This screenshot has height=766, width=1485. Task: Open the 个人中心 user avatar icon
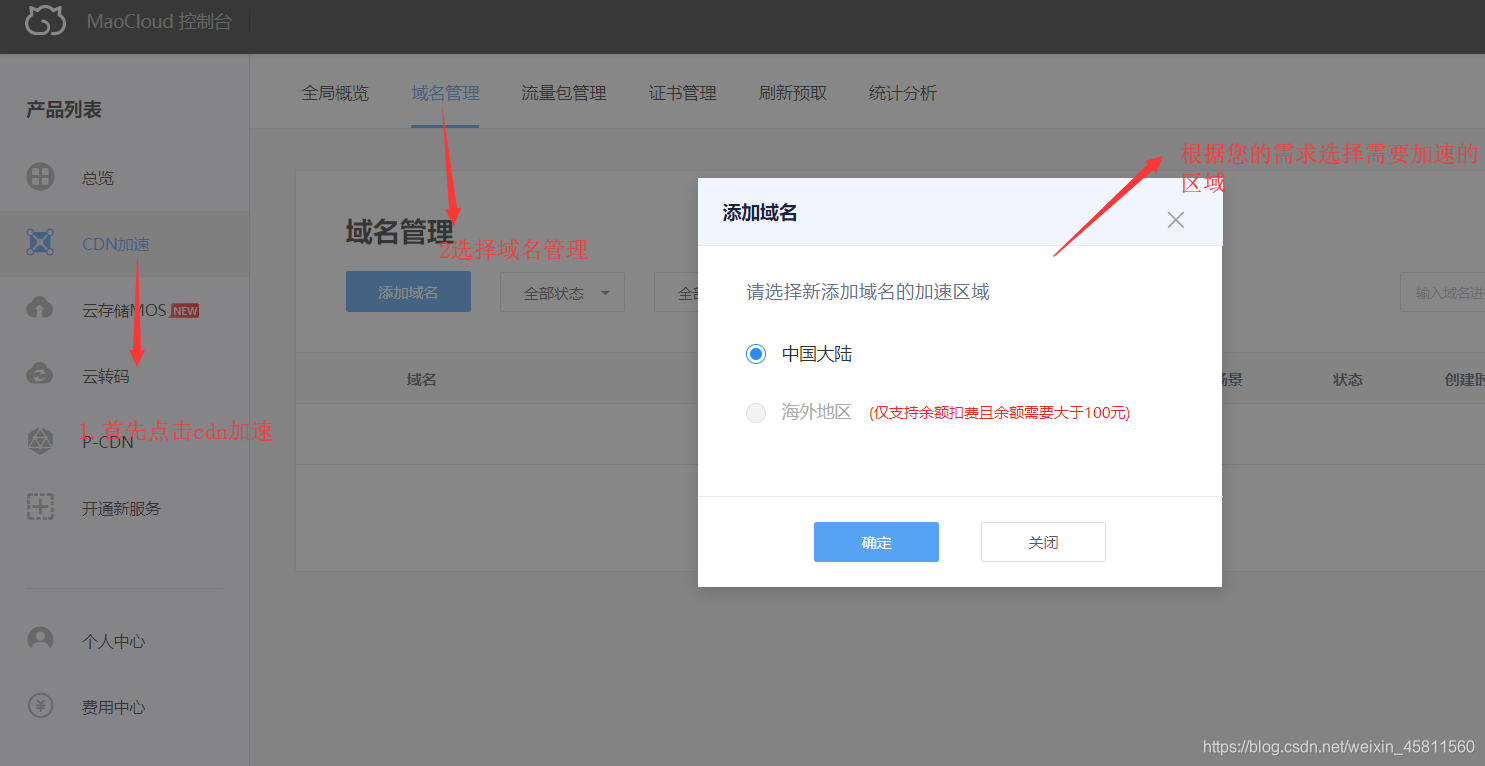[x=40, y=640]
